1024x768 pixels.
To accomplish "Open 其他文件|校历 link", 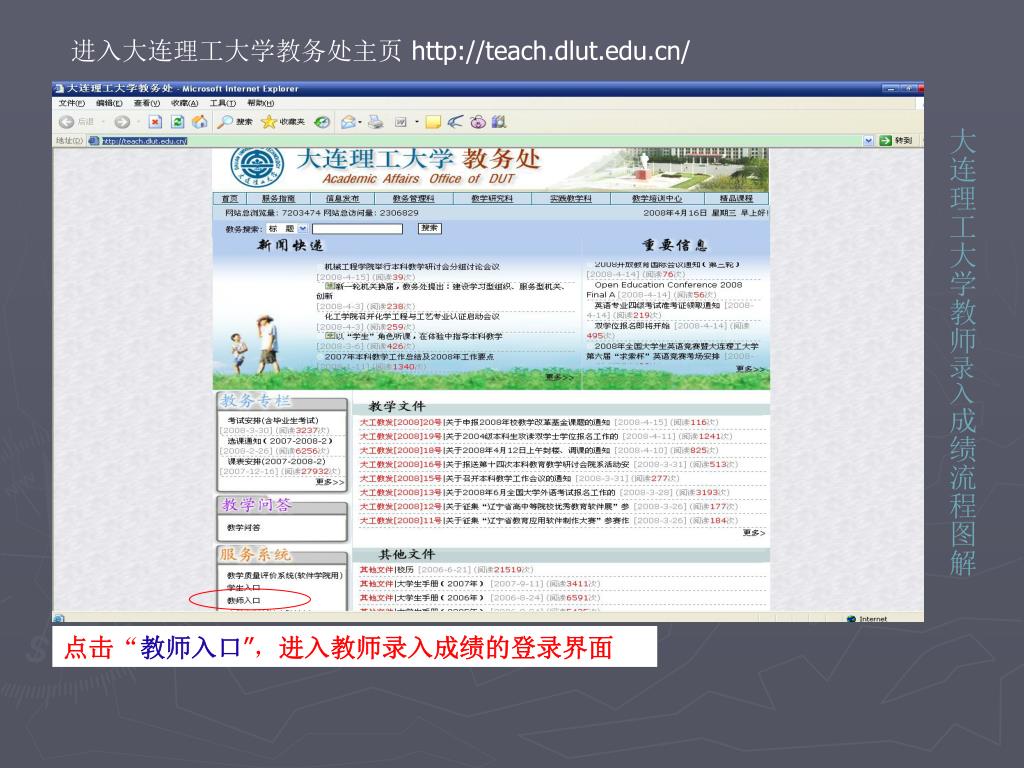I will pyautogui.click(x=387, y=569).
